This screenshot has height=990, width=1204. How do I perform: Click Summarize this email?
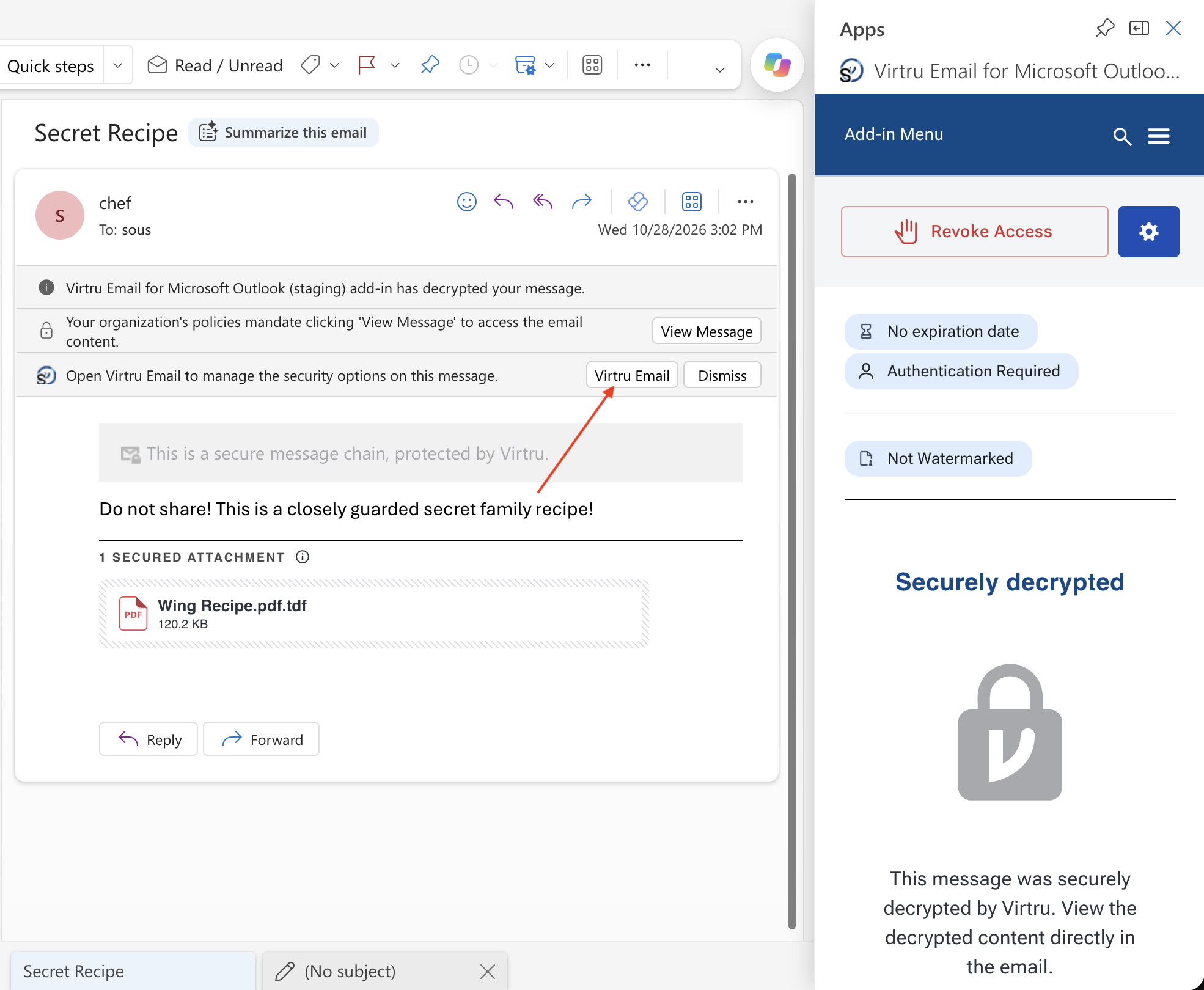click(x=284, y=133)
